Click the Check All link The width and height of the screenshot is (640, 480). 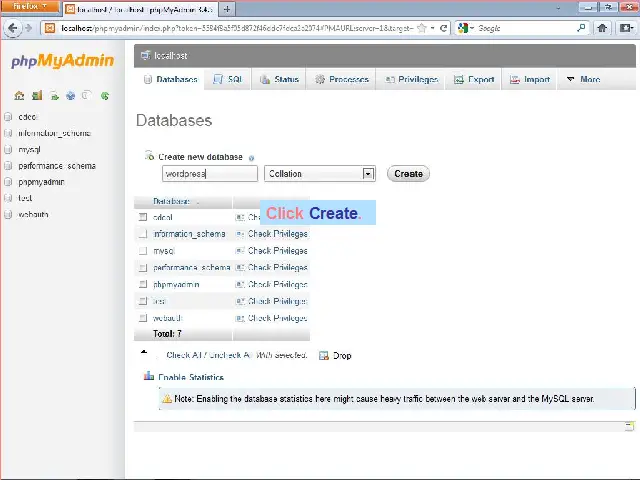[x=184, y=355]
